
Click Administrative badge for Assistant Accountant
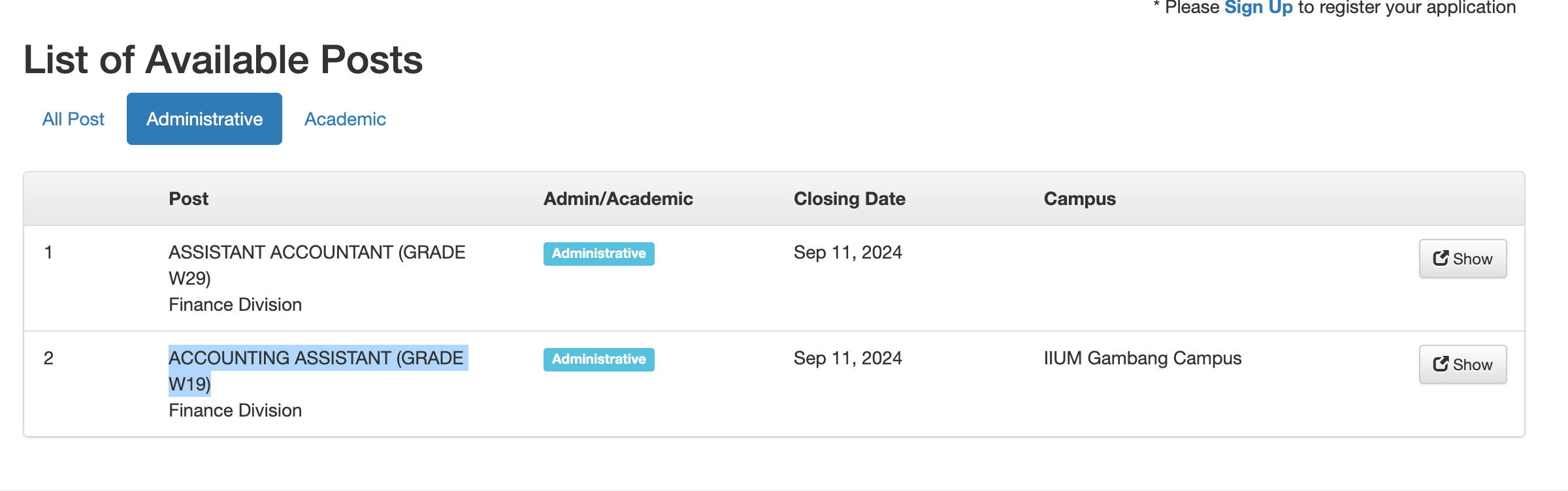tap(598, 253)
